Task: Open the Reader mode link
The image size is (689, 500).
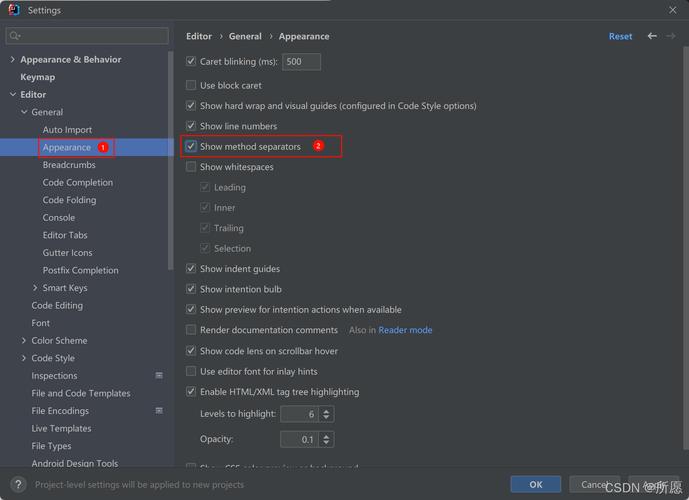Action: coord(405,330)
